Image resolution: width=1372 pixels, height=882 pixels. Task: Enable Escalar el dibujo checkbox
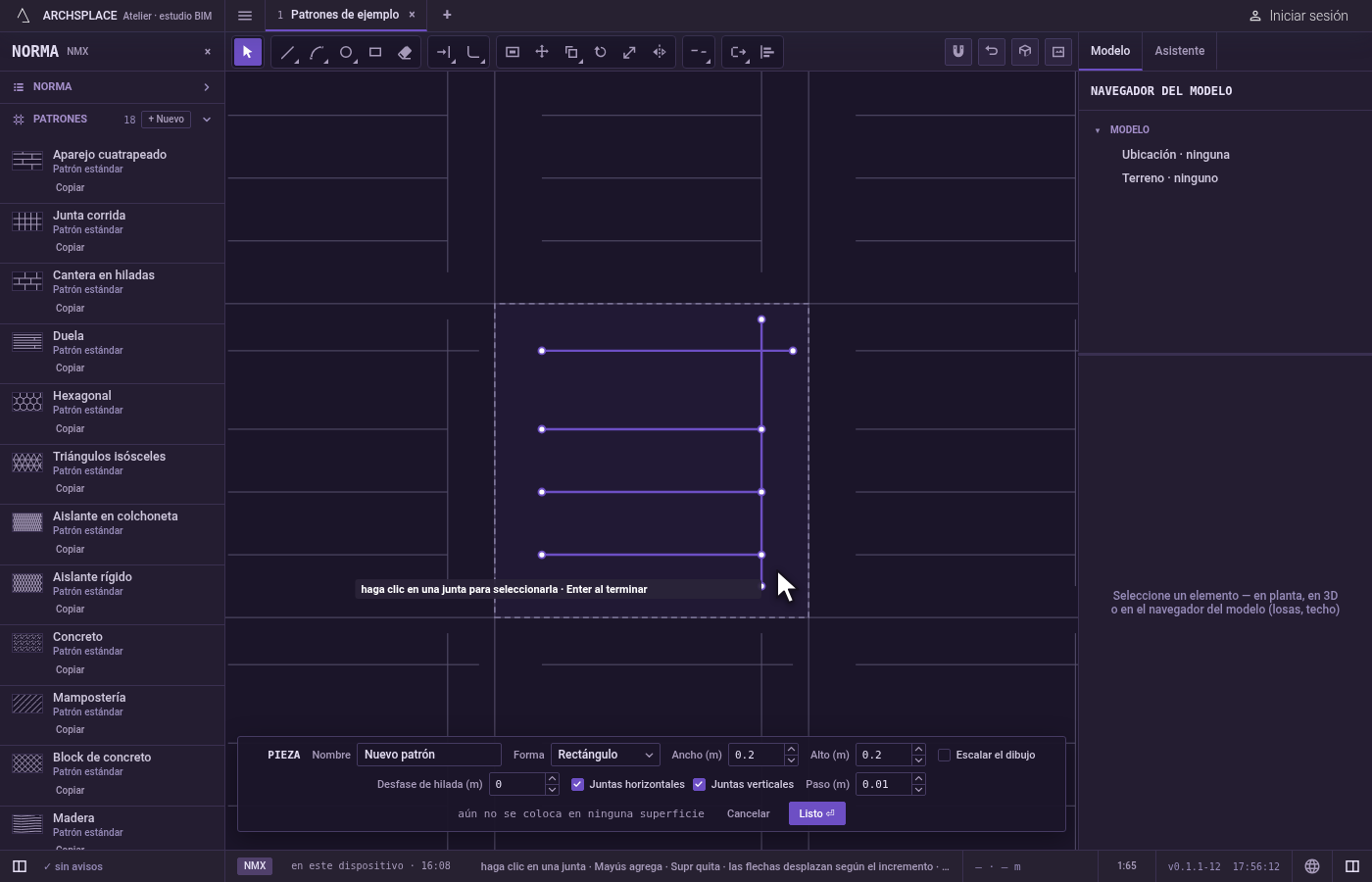[x=944, y=755]
